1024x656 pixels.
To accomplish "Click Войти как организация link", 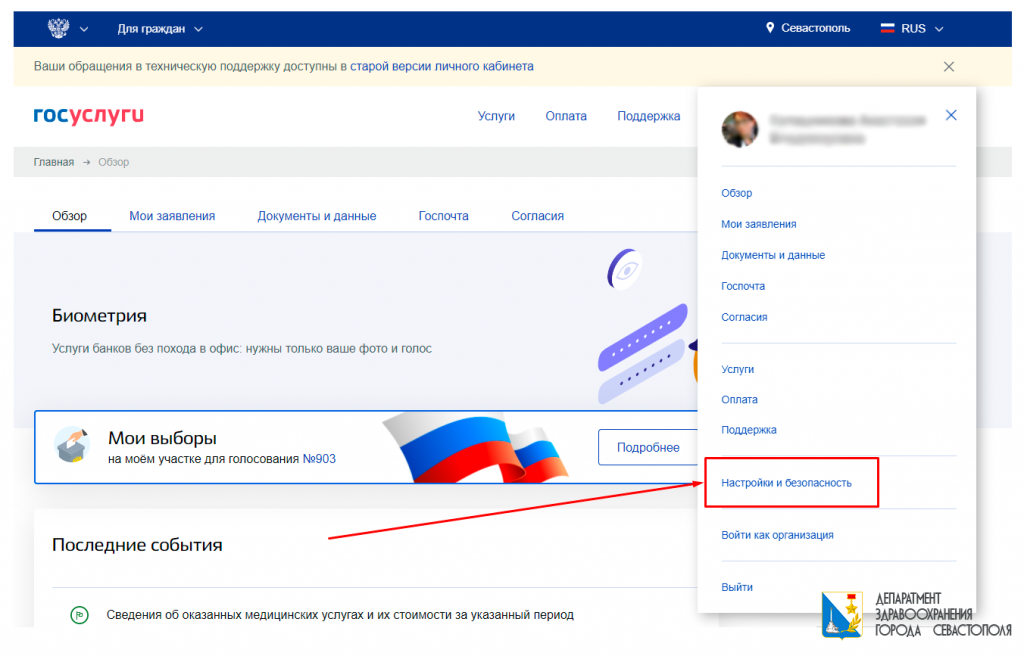I will point(777,535).
